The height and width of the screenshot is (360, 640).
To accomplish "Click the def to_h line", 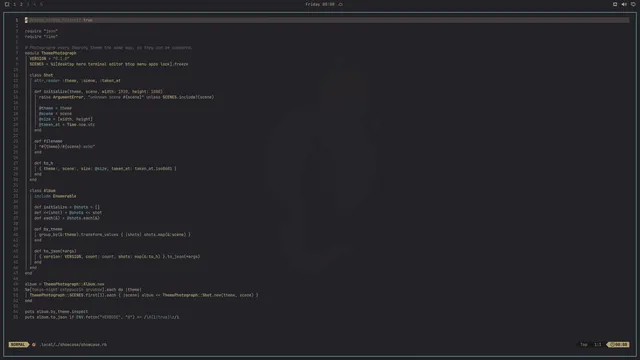I will click(x=44, y=163).
